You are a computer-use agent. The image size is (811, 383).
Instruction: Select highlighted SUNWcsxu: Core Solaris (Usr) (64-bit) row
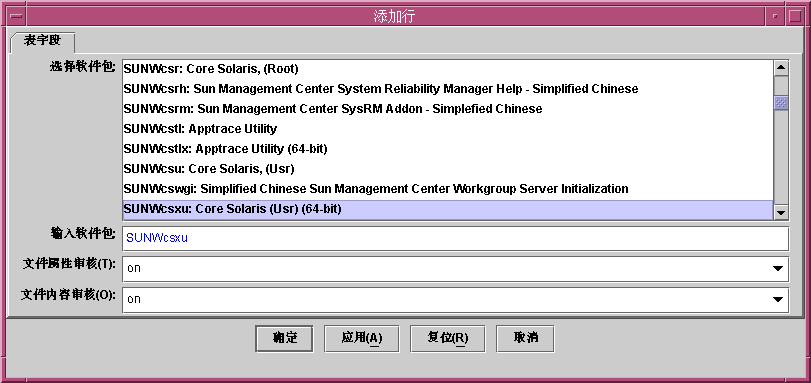(x=448, y=210)
